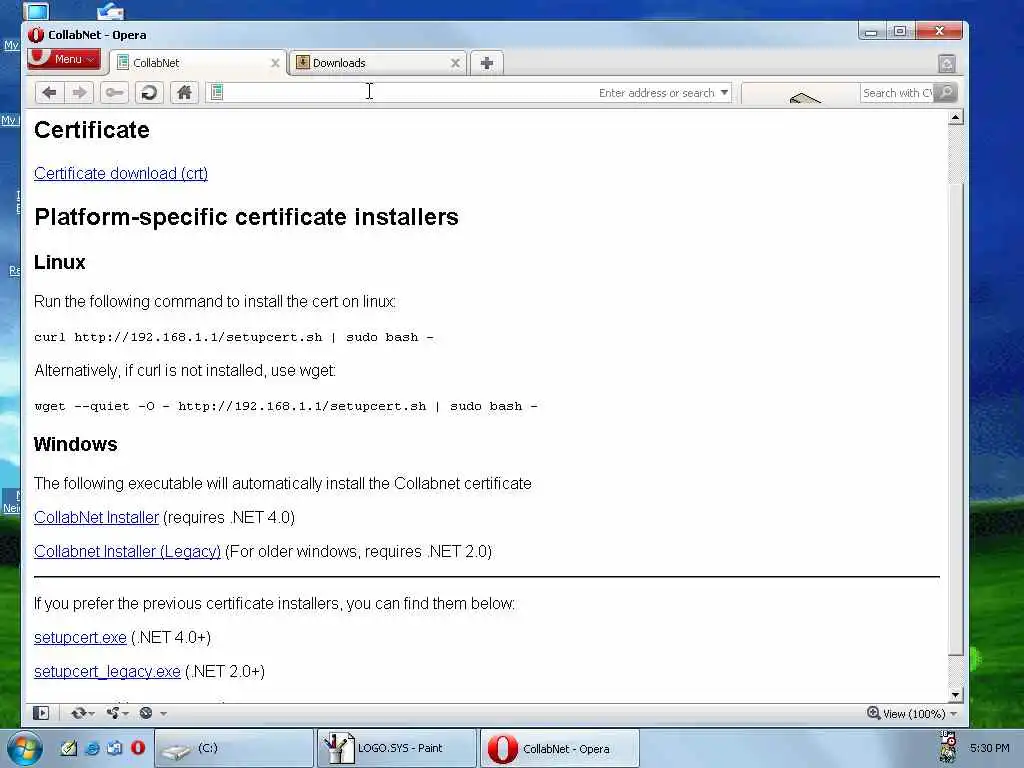Open Certificate download (crt) link
Viewport: 1024px width, 768px height.
click(x=121, y=174)
